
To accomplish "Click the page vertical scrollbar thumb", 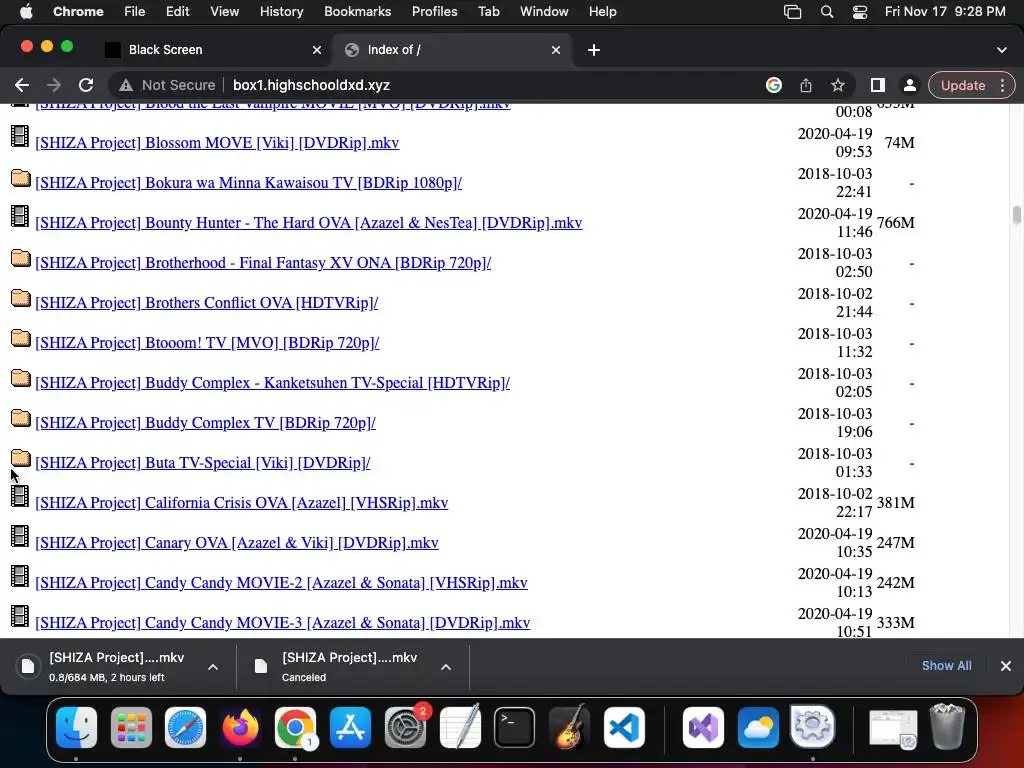I will tap(1016, 215).
